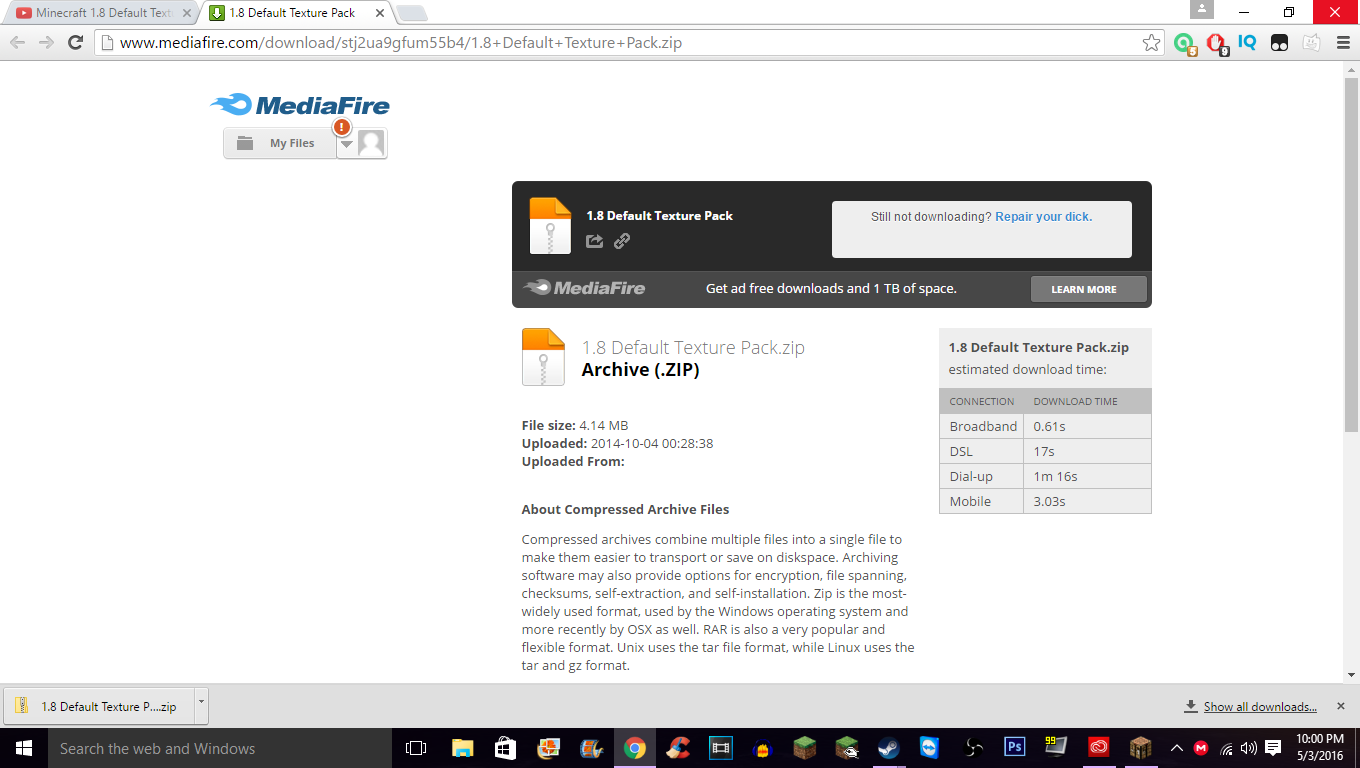
Task: Open a new tab
Action: [411, 13]
